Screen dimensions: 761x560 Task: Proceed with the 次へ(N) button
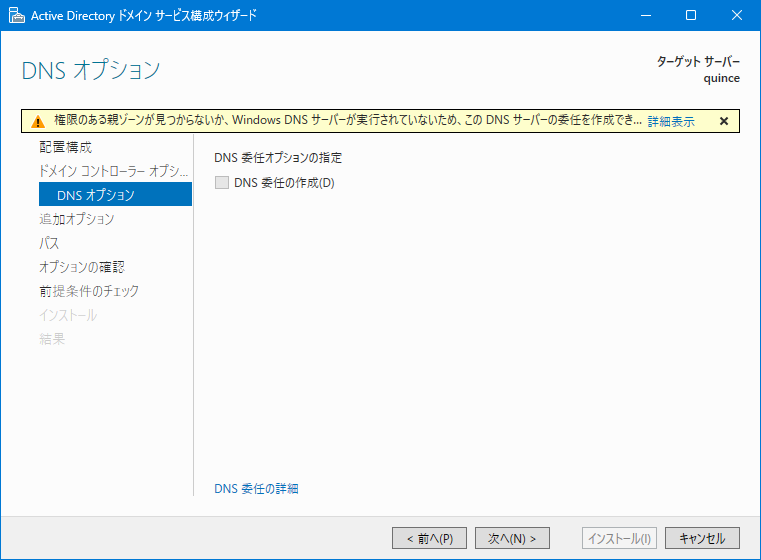[512, 538]
